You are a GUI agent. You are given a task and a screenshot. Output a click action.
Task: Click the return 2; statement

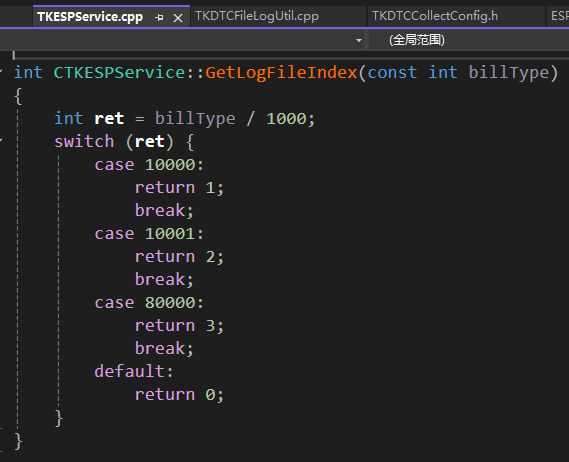(179, 257)
